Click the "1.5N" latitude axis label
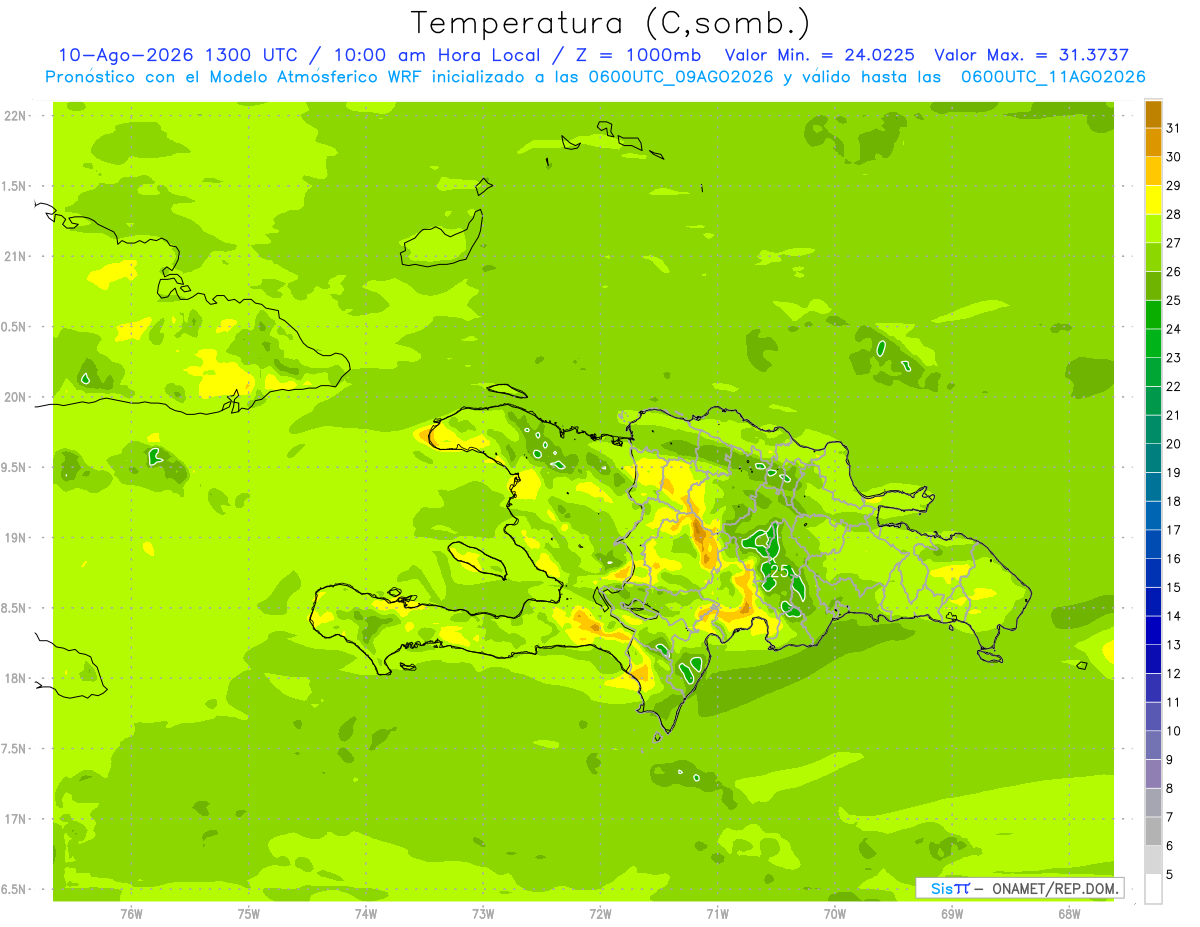The width and height of the screenshot is (1200, 927). point(15,186)
